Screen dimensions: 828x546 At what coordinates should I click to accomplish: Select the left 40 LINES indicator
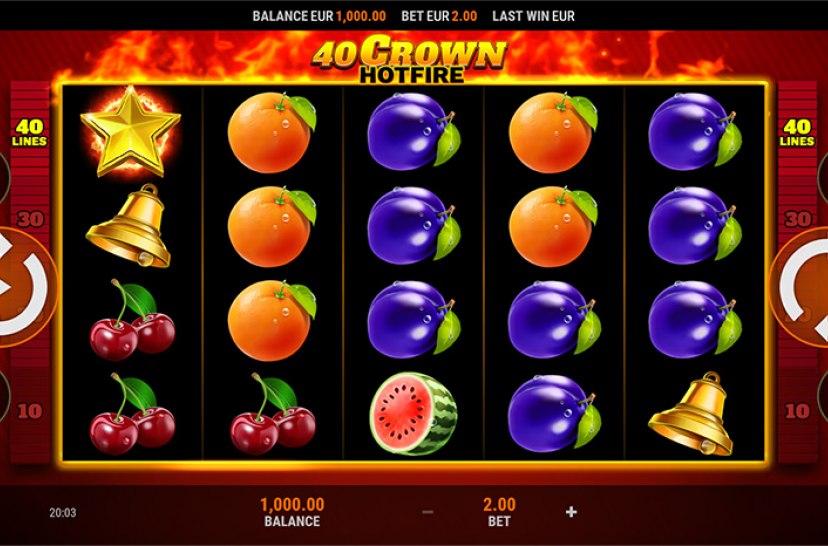tap(30, 133)
